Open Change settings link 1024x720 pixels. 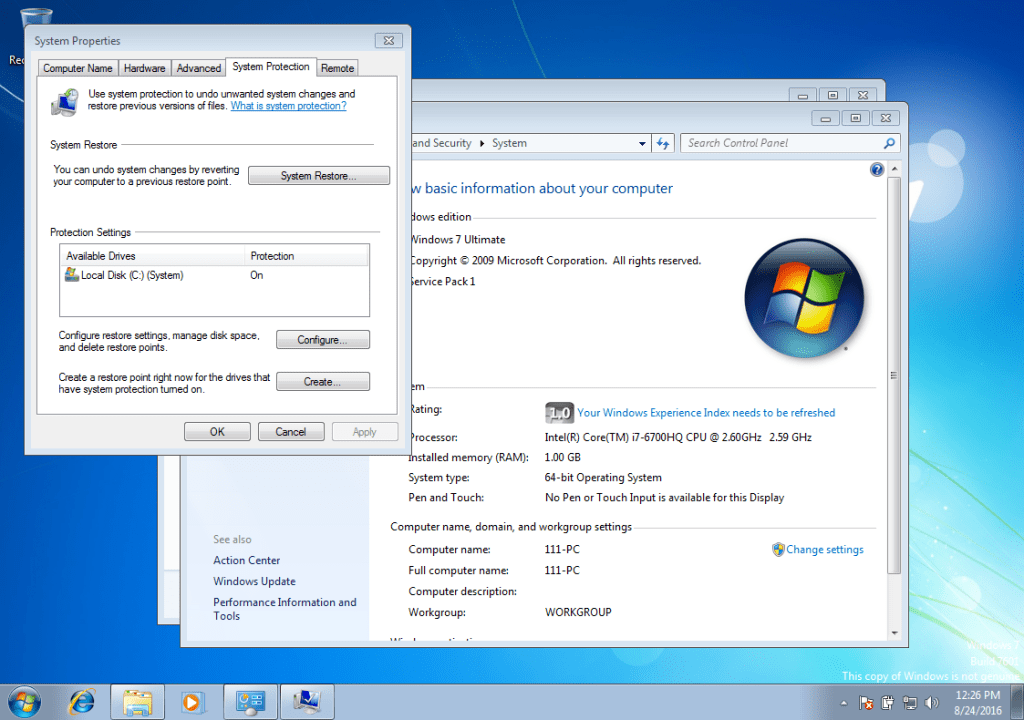tap(825, 549)
